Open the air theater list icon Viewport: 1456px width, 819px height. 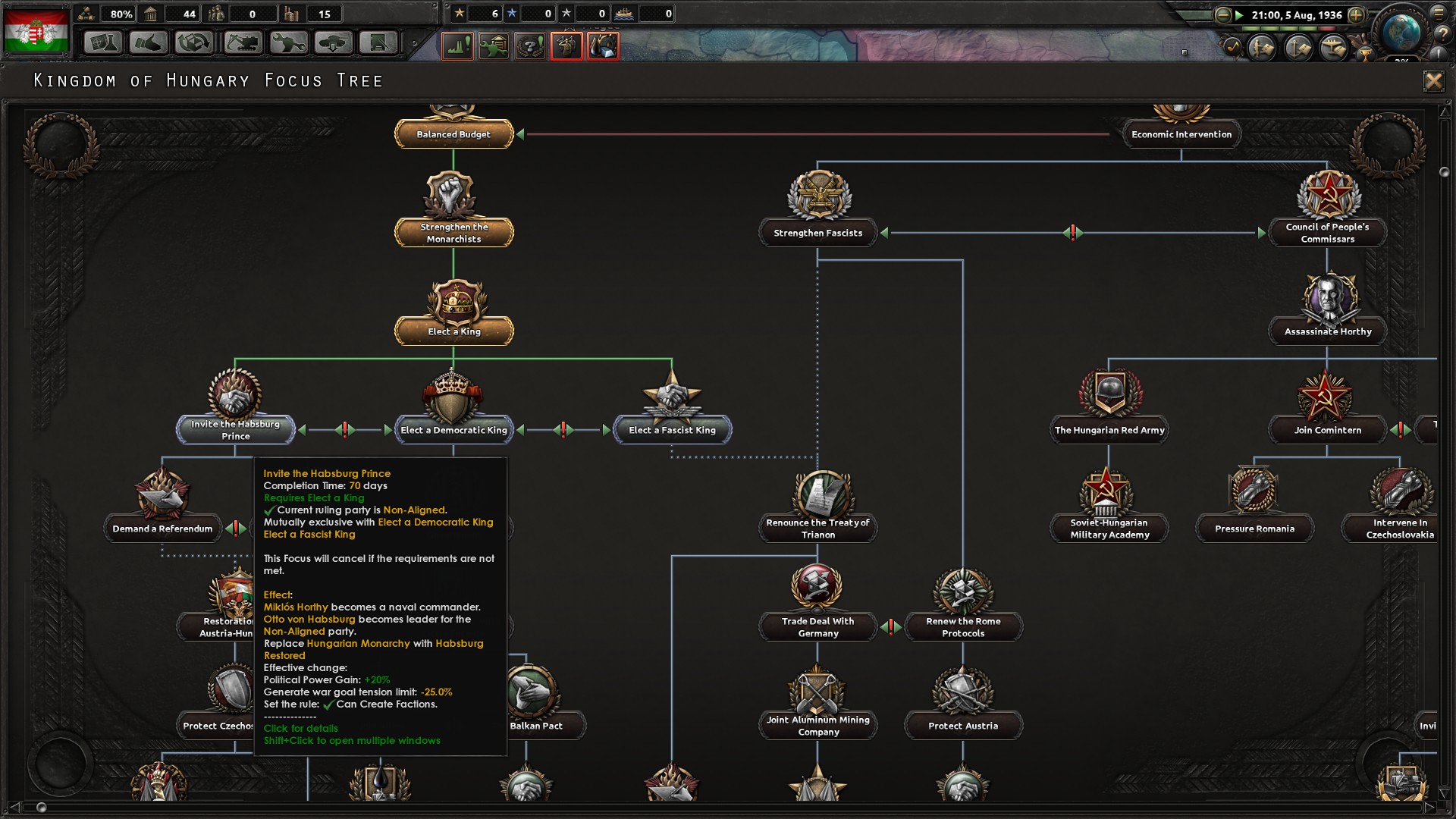pyautogui.click(x=1334, y=49)
